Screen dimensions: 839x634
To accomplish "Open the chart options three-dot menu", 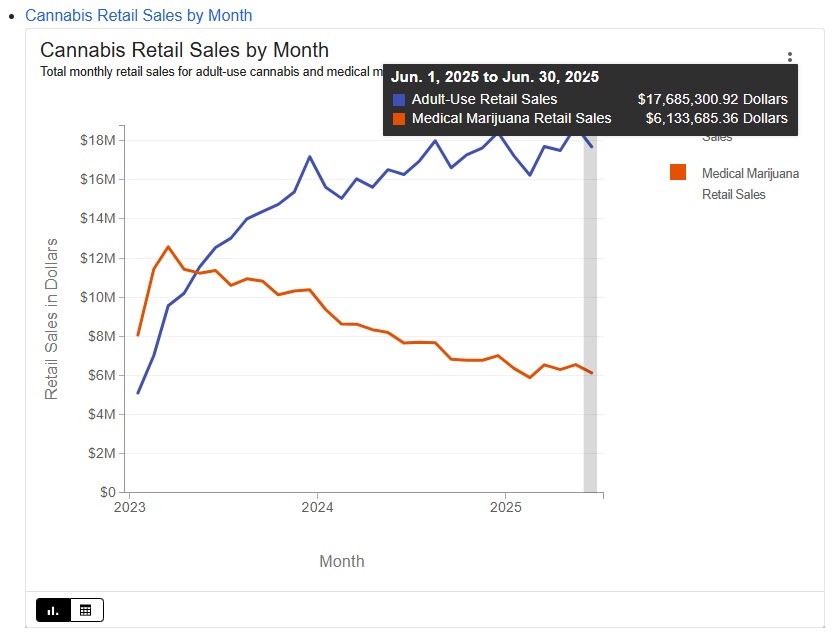I will pos(790,58).
